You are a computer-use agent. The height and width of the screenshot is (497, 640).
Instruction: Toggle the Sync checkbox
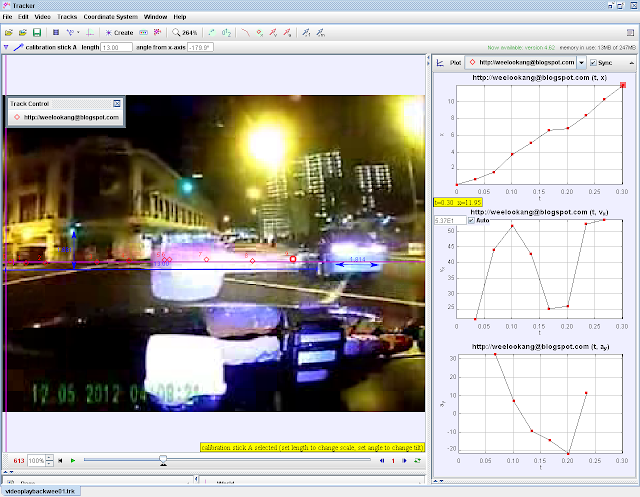[x=594, y=62]
